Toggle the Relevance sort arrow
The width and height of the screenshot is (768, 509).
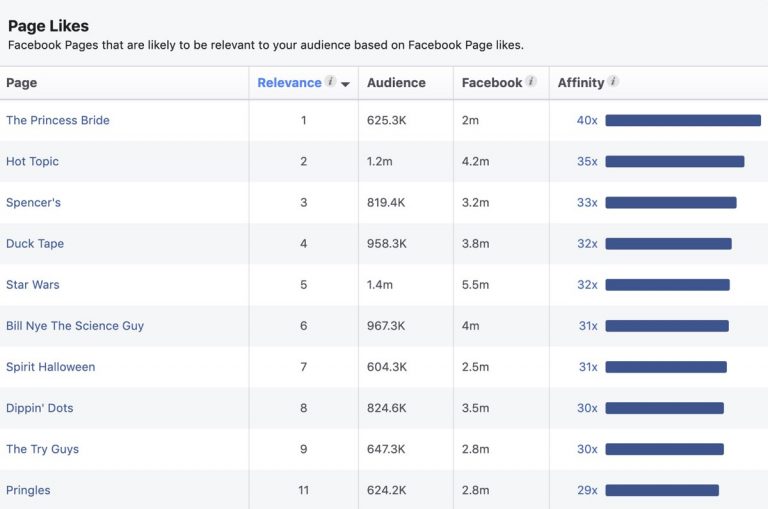click(x=345, y=84)
